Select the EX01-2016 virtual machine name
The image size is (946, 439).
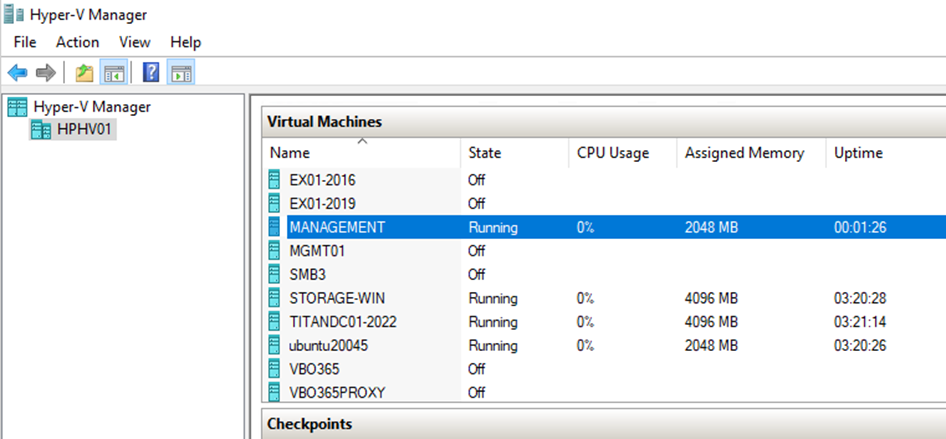click(323, 180)
